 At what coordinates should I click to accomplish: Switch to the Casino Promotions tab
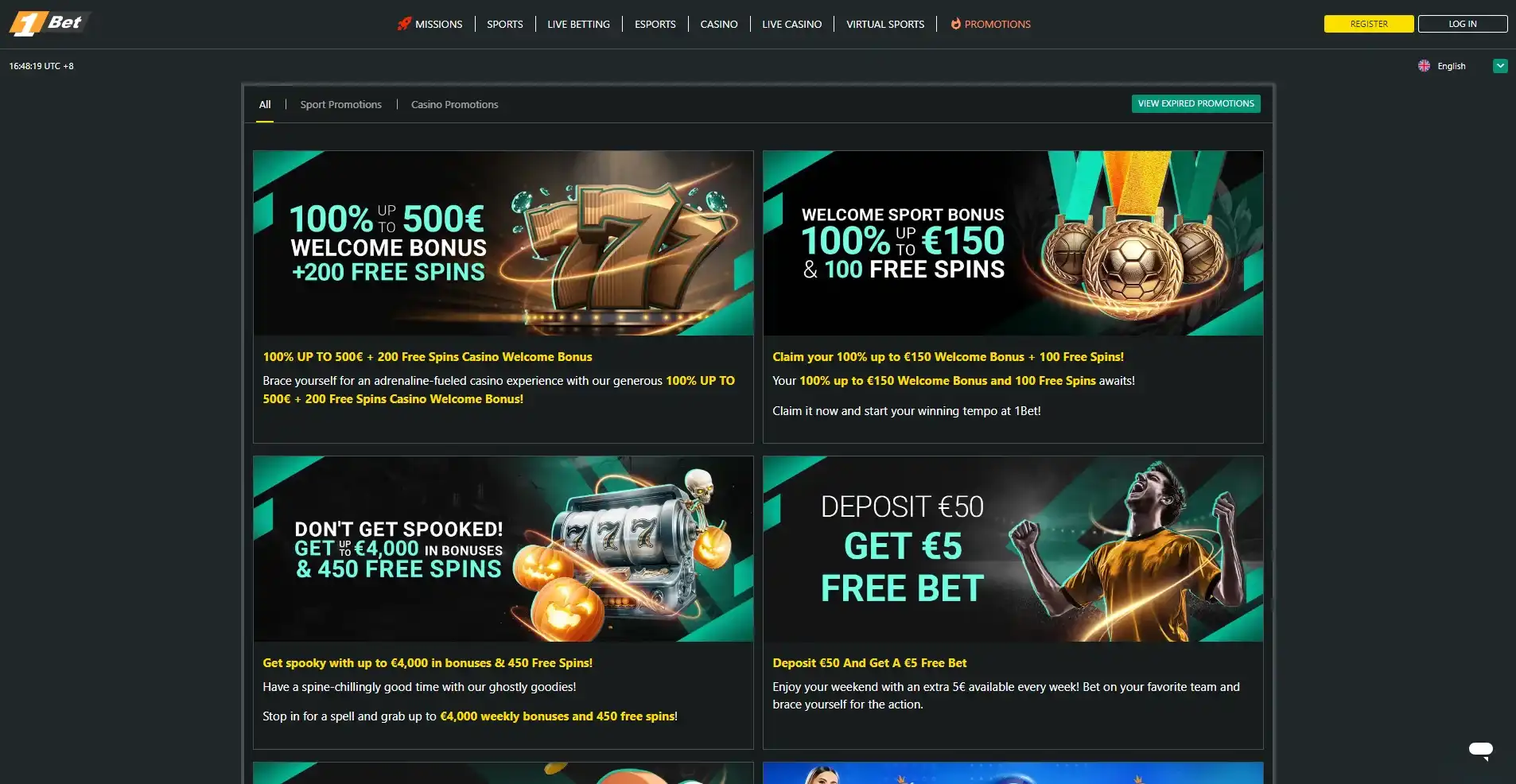pyautogui.click(x=454, y=104)
